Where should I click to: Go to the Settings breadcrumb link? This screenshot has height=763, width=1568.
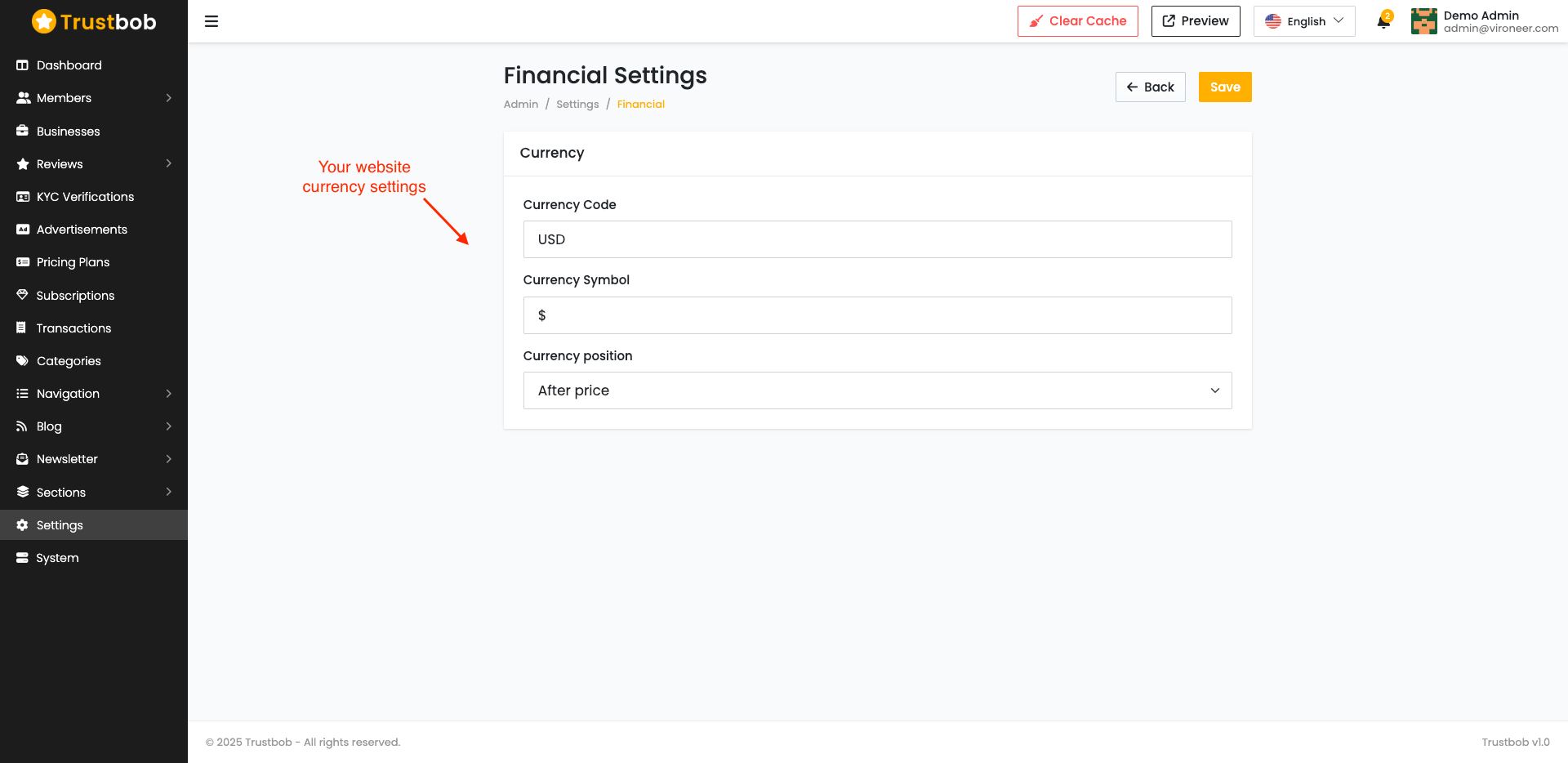(577, 105)
